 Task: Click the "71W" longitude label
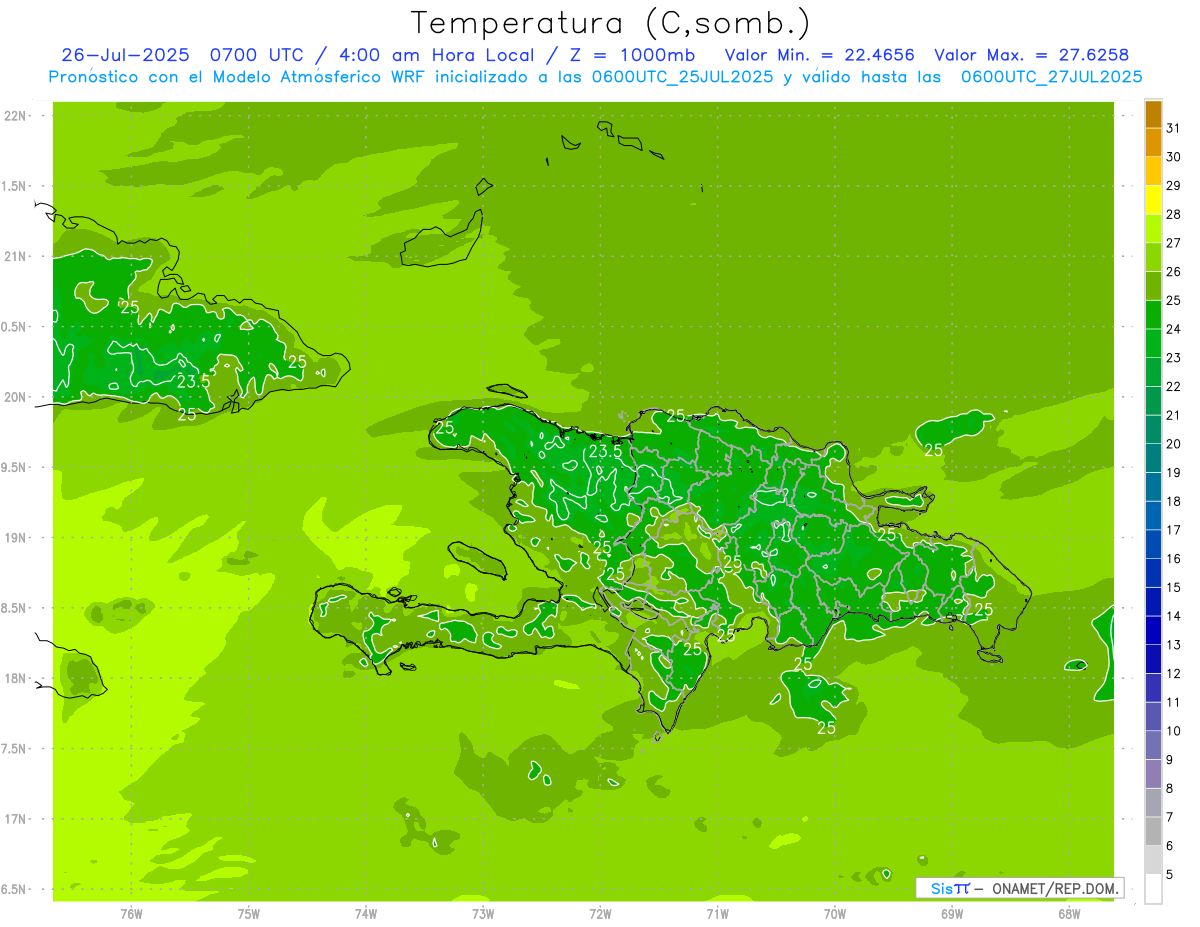click(717, 914)
